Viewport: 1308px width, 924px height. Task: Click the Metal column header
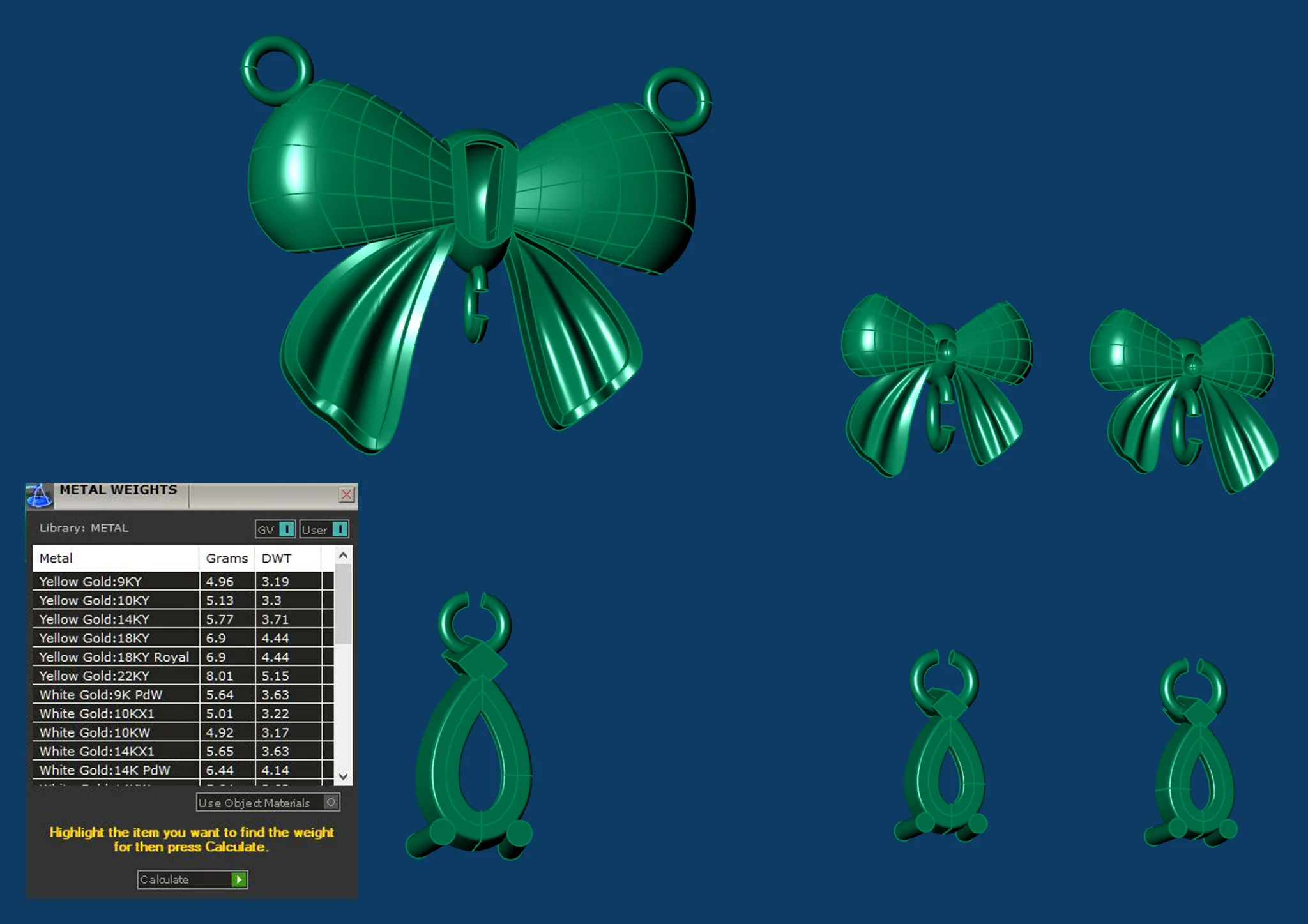(116, 558)
